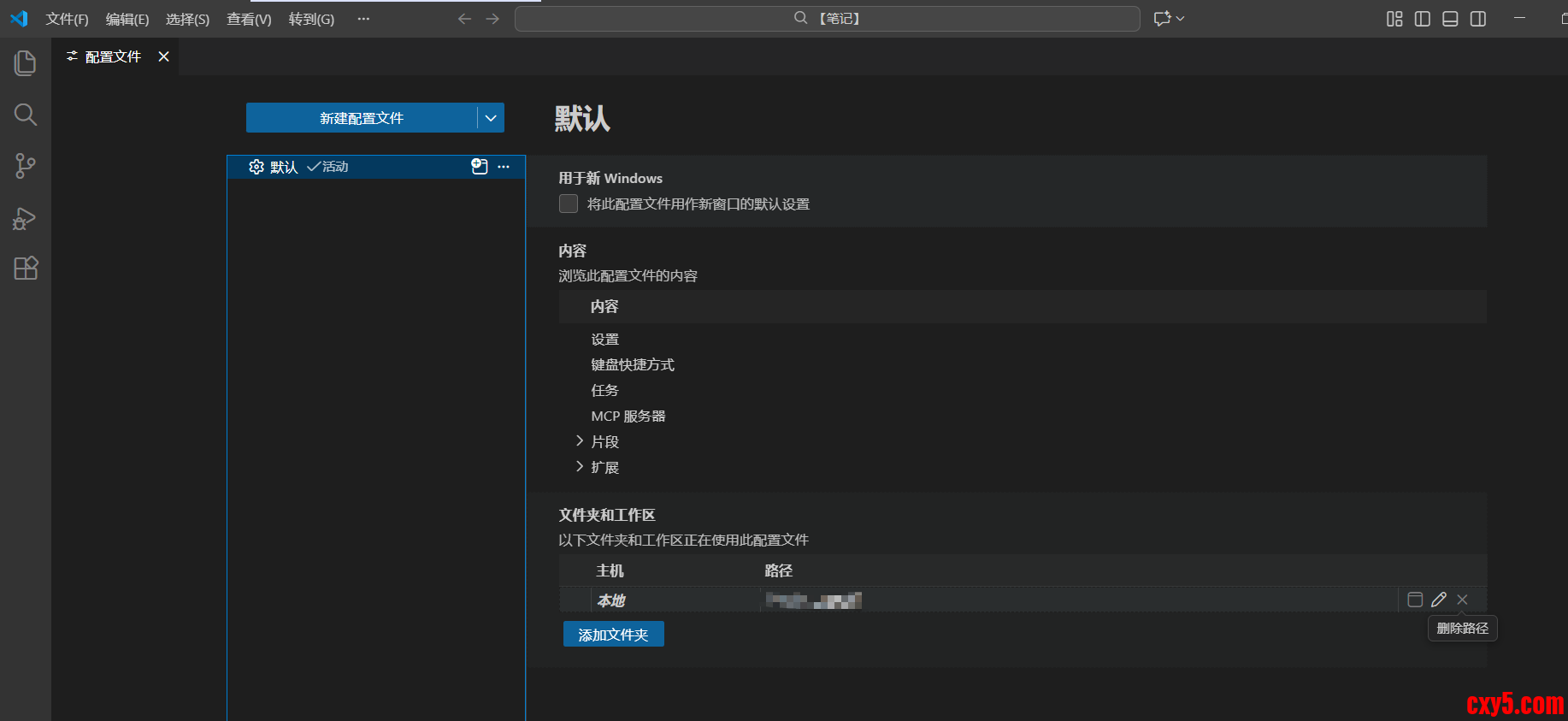Open the Extensions view
This screenshot has width=1568, height=721.
click(x=26, y=269)
